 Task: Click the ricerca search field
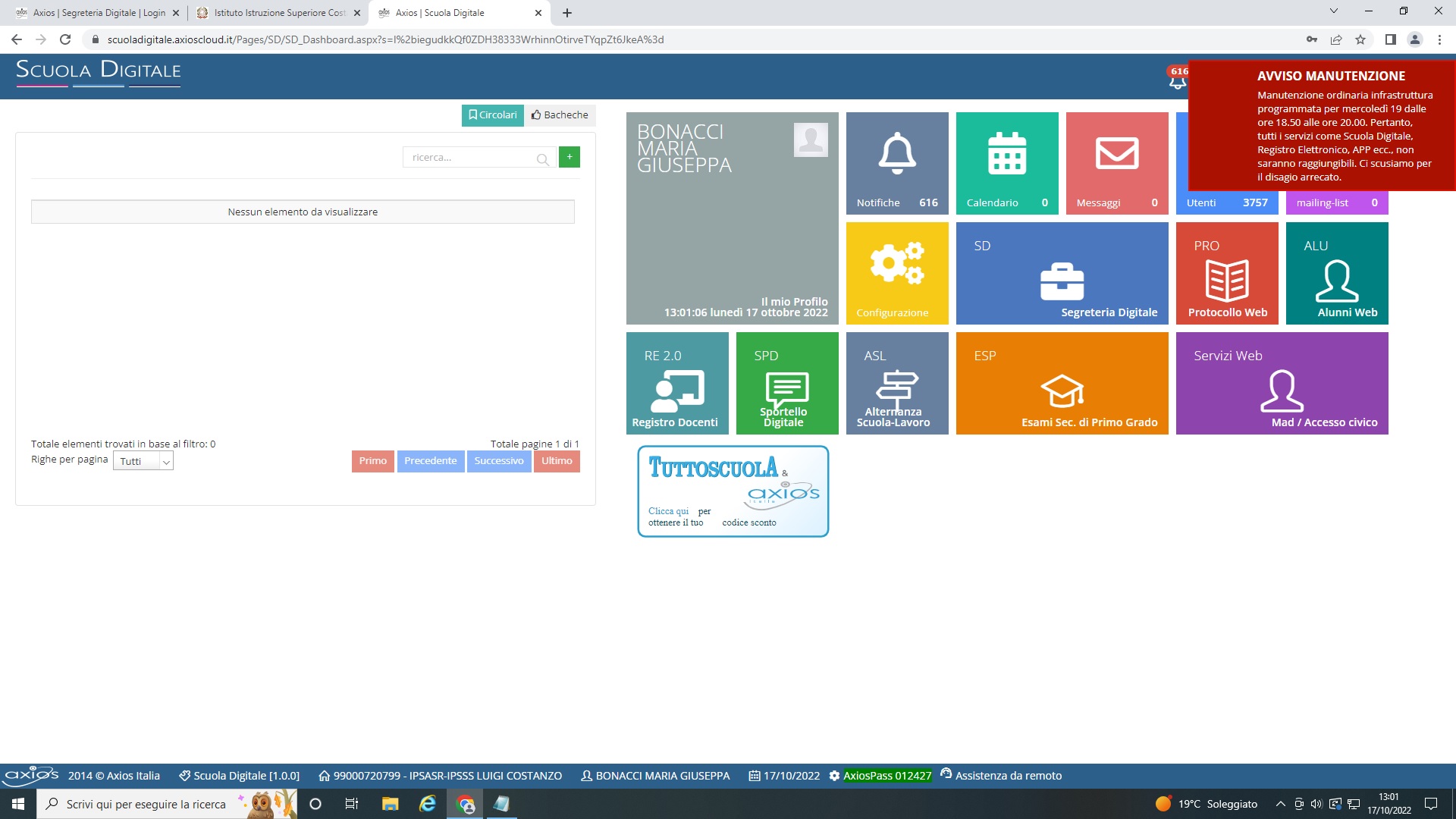coord(470,158)
